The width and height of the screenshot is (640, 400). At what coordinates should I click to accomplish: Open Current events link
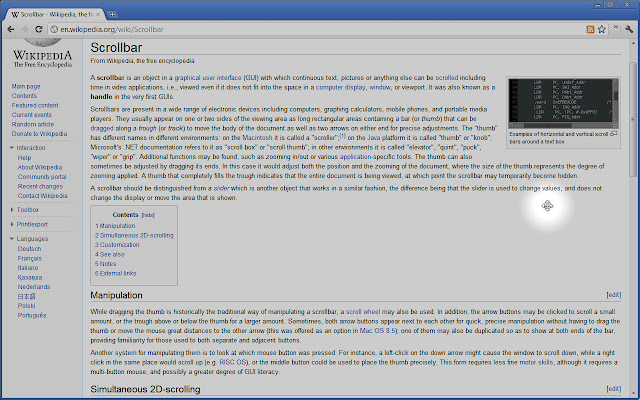click(x=31, y=115)
